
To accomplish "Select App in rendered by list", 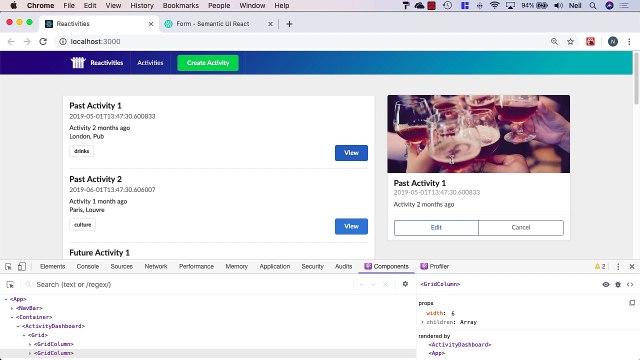I will coord(436,353).
